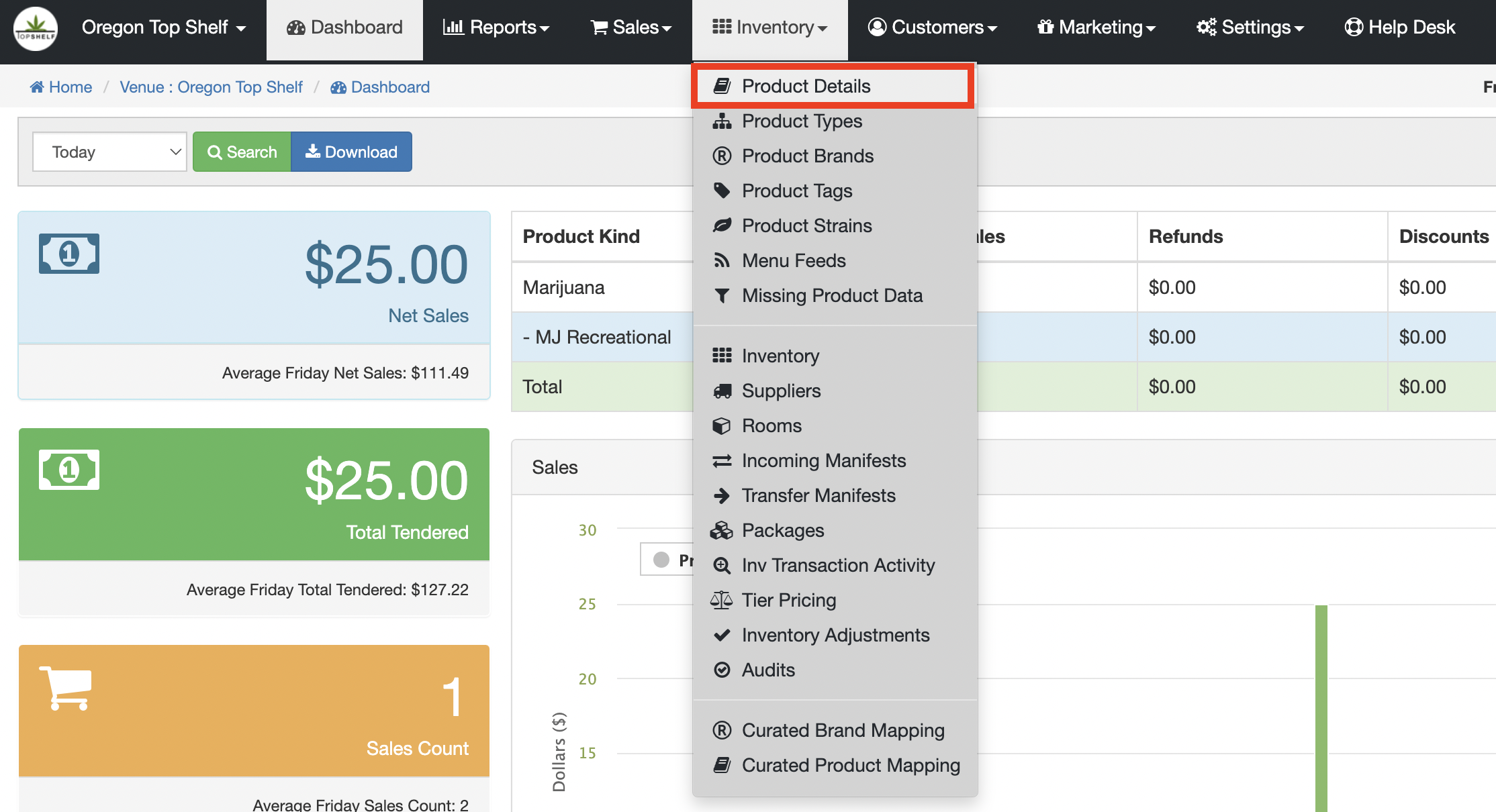The image size is (1496, 812).
Task: Open the Customers dropdown menu
Action: (x=933, y=28)
